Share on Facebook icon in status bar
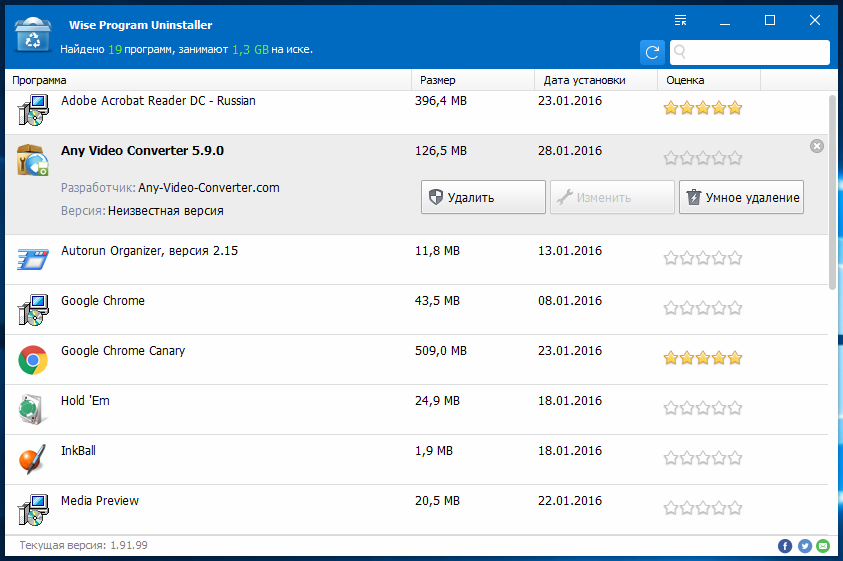The width and height of the screenshot is (843, 561). coord(785,546)
